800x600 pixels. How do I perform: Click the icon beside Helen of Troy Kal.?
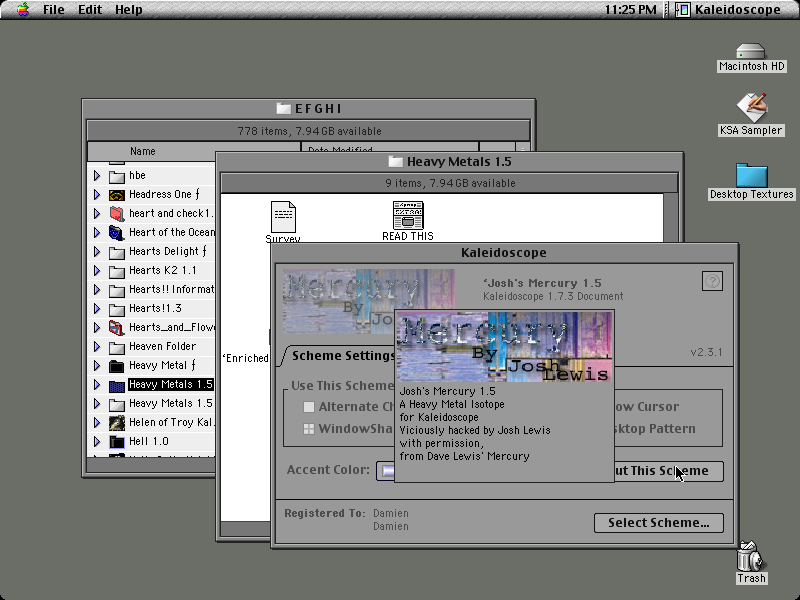pyautogui.click(x=117, y=422)
